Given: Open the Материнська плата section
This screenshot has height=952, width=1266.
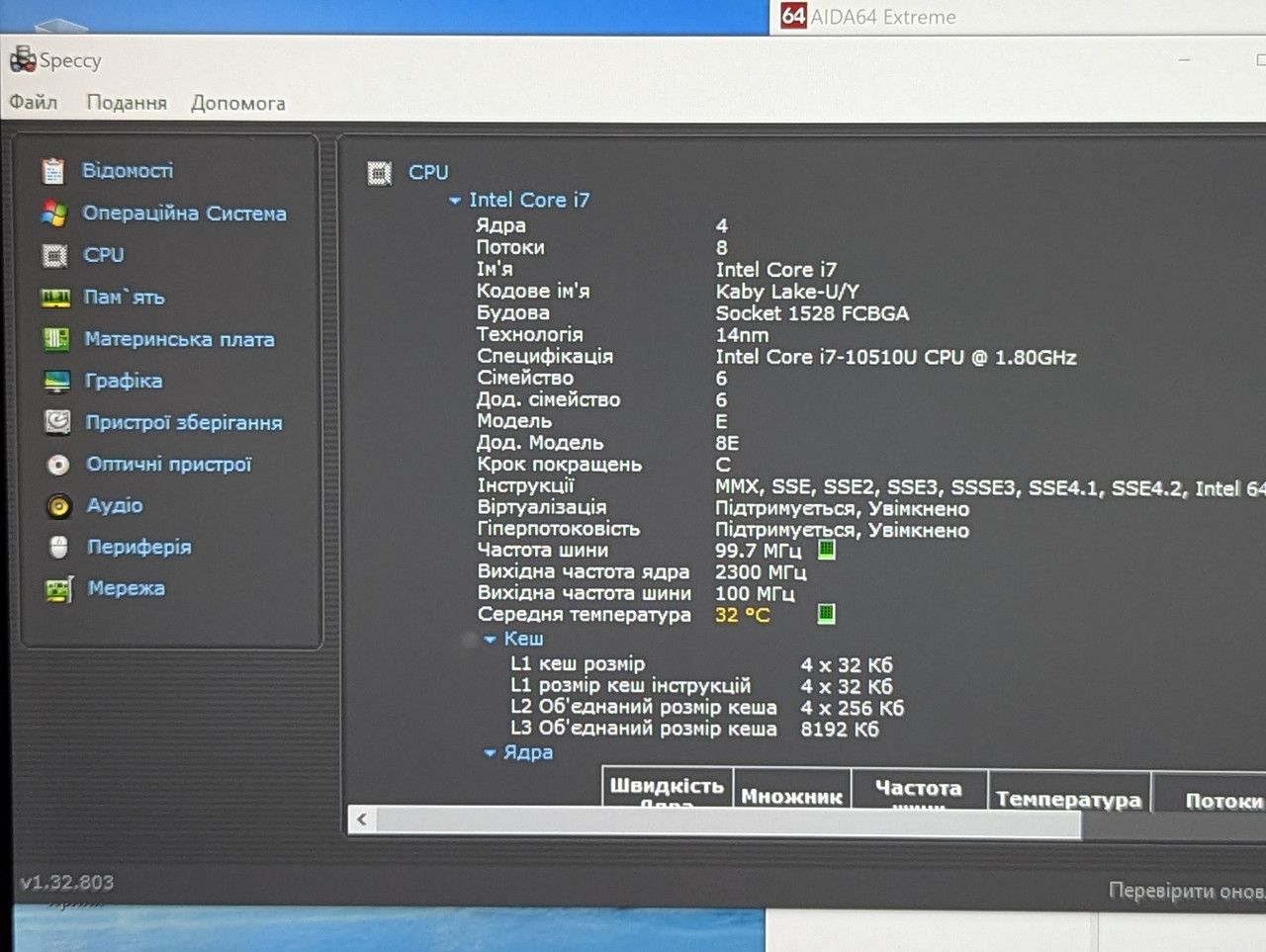Looking at the screenshot, I should (179, 339).
